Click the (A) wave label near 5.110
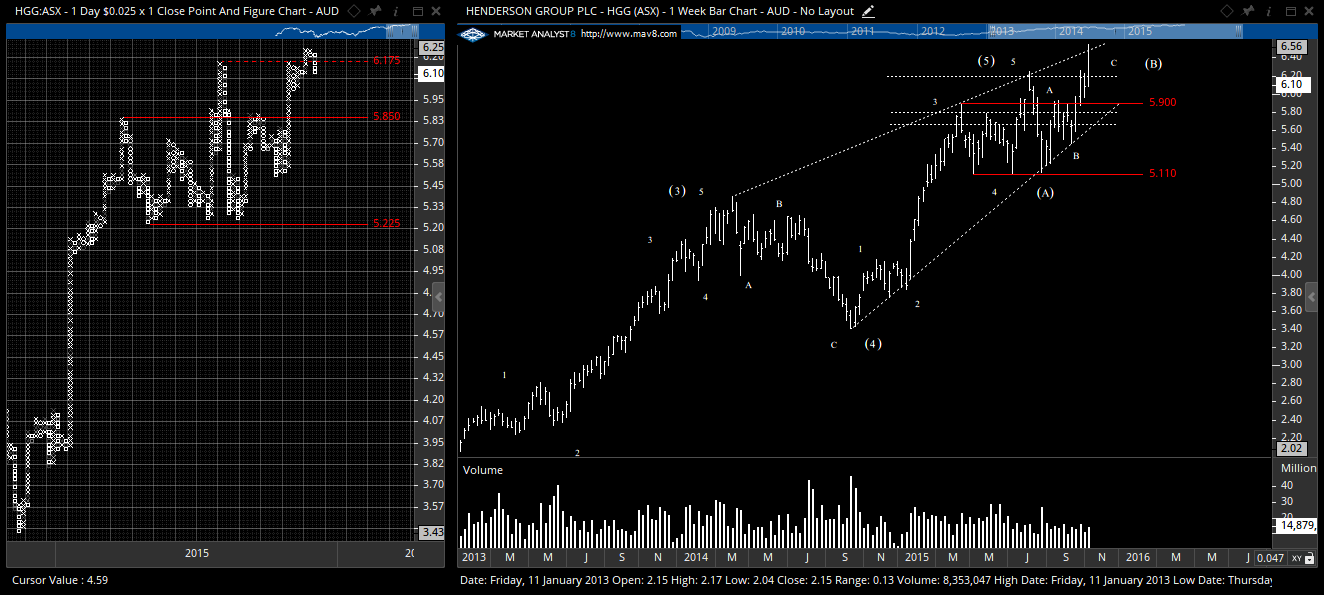Viewport: 1324px width, 595px height. pyautogui.click(x=1045, y=193)
